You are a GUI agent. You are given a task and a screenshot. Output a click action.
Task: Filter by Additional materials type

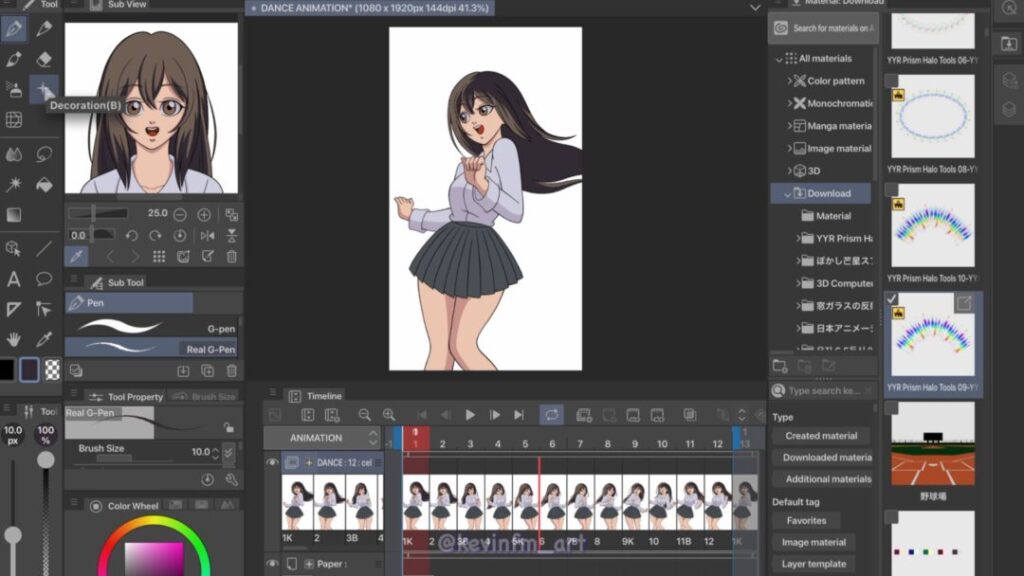click(823, 479)
